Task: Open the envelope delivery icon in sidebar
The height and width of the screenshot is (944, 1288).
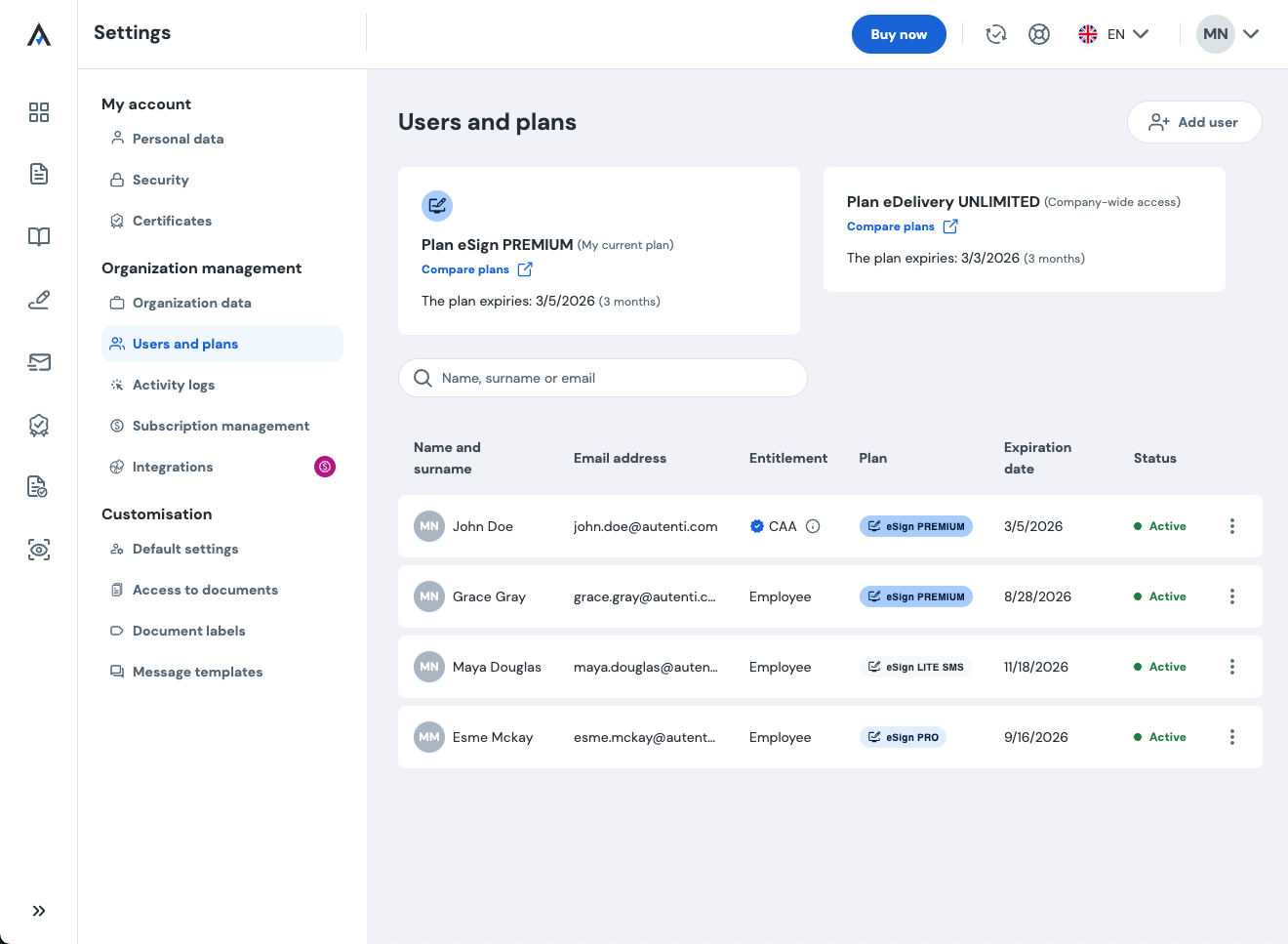Action: pyautogui.click(x=39, y=362)
